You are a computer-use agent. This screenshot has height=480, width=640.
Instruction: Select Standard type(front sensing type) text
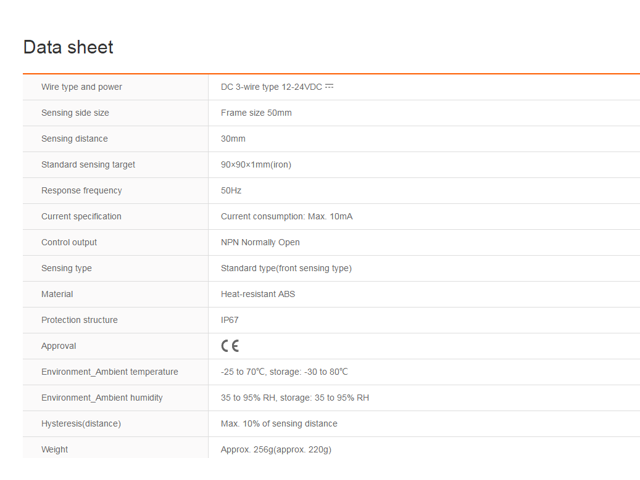click(x=286, y=269)
